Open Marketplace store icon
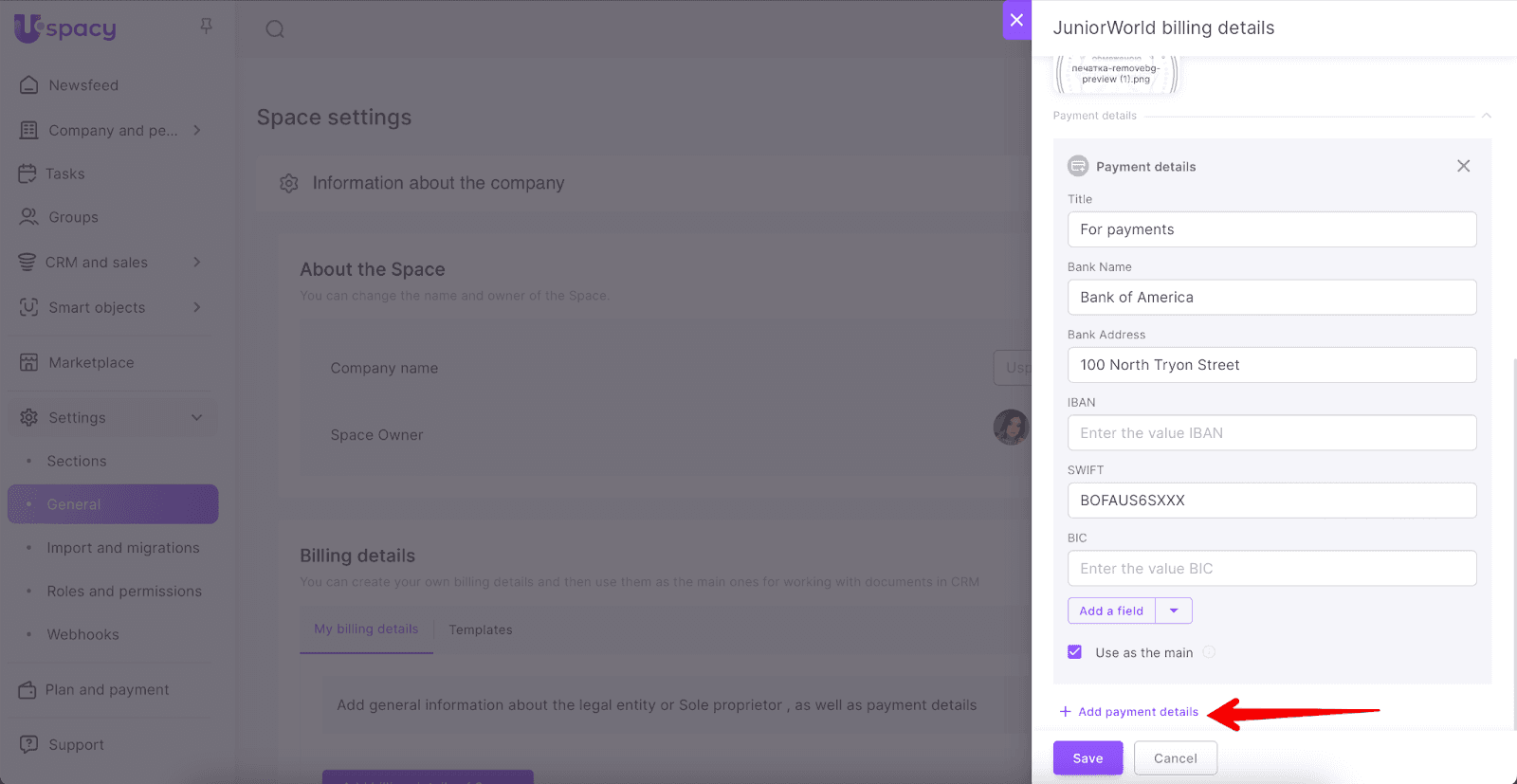 tap(29, 362)
